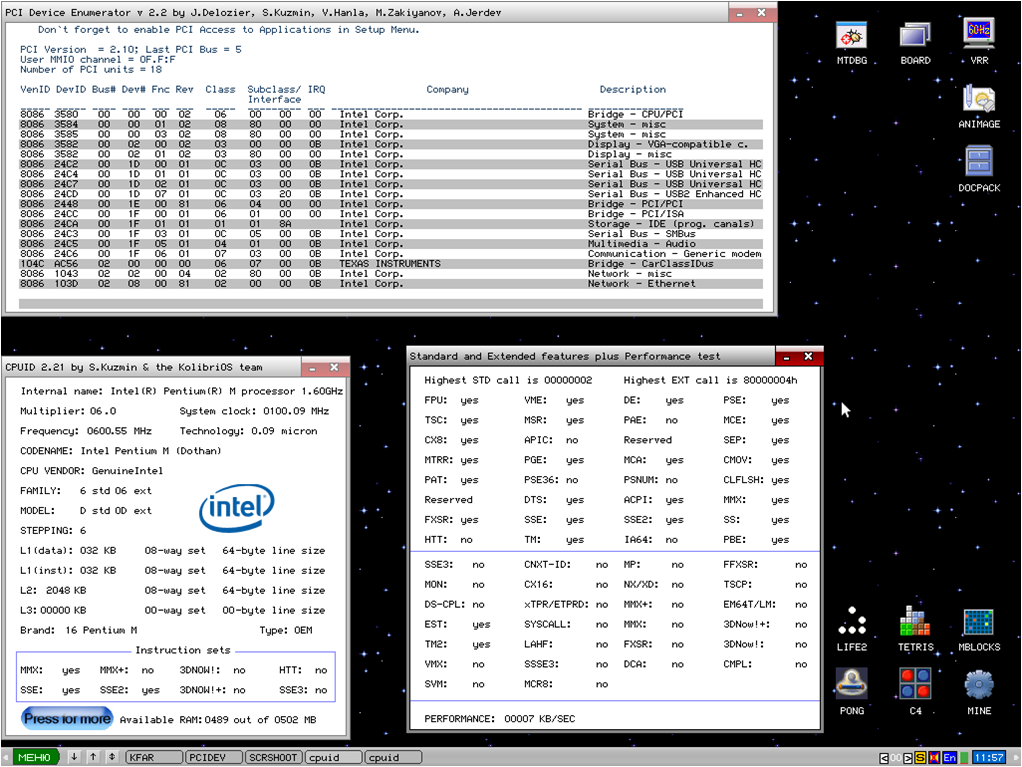This screenshot has height=767, width=1022.
Task: Open the C4 game icon
Action: pos(914,687)
